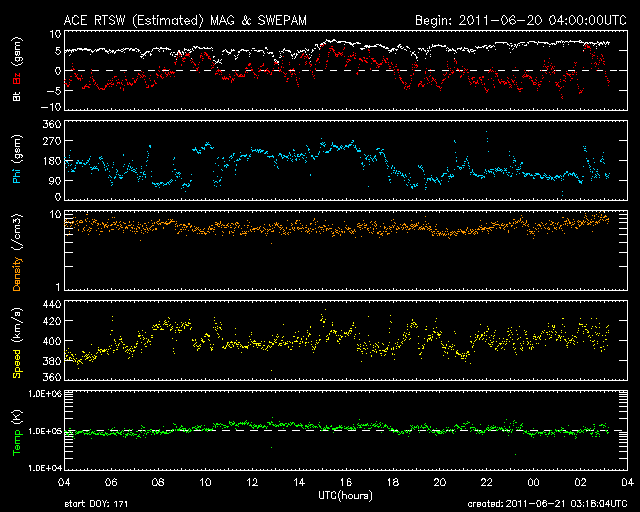Screen dimensions: 640x512
Task: Click the "-5" tick on Bt Bz axis
Action: pos(54,90)
